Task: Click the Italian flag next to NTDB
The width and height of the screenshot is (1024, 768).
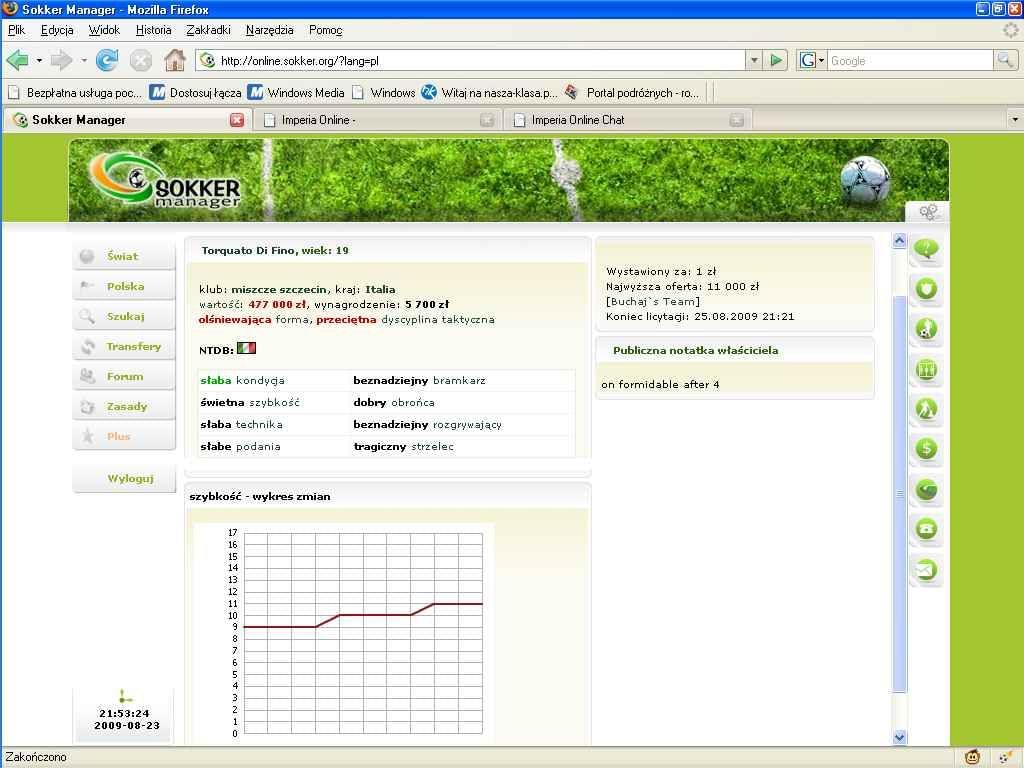Action: (246, 349)
